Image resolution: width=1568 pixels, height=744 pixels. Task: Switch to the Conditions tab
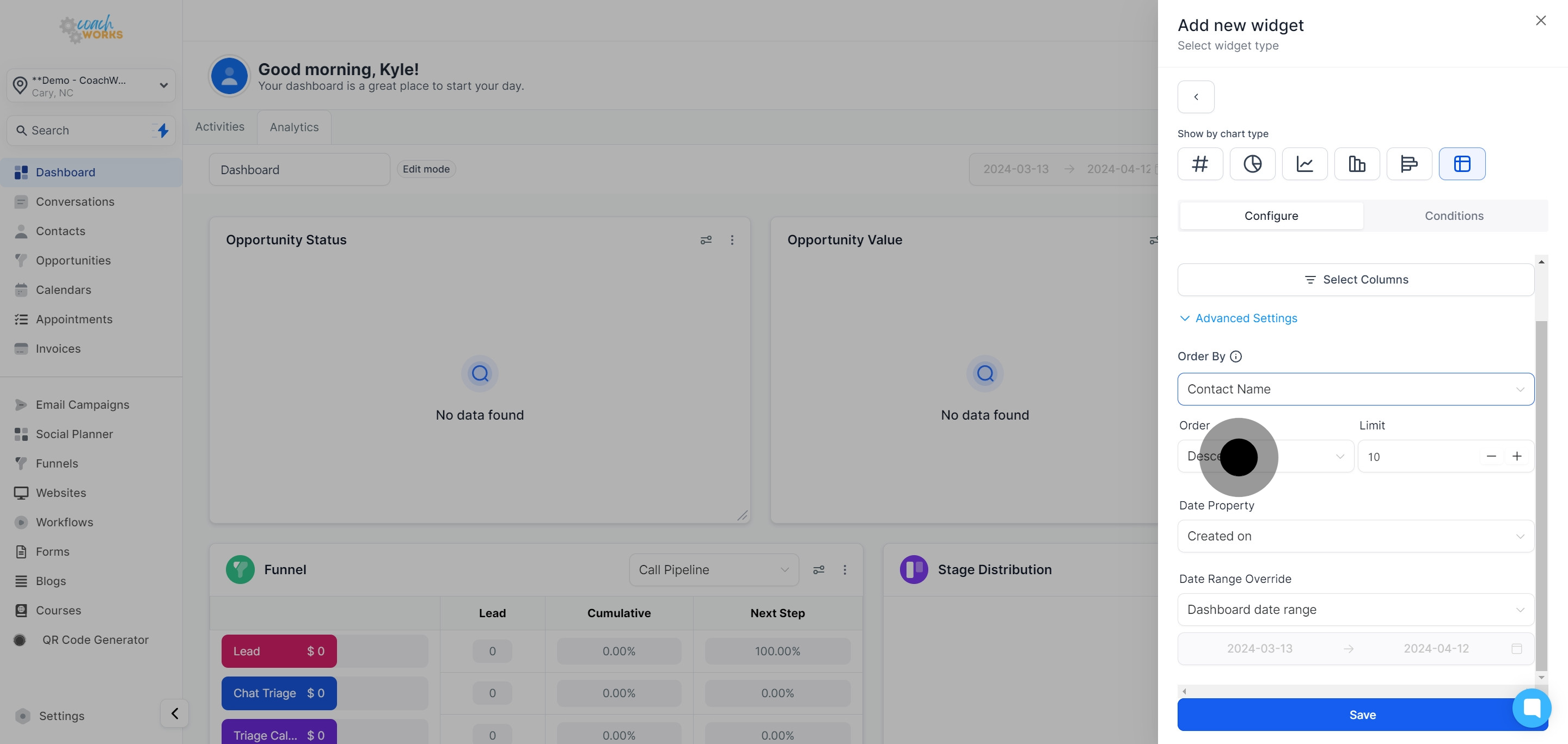point(1454,216)
